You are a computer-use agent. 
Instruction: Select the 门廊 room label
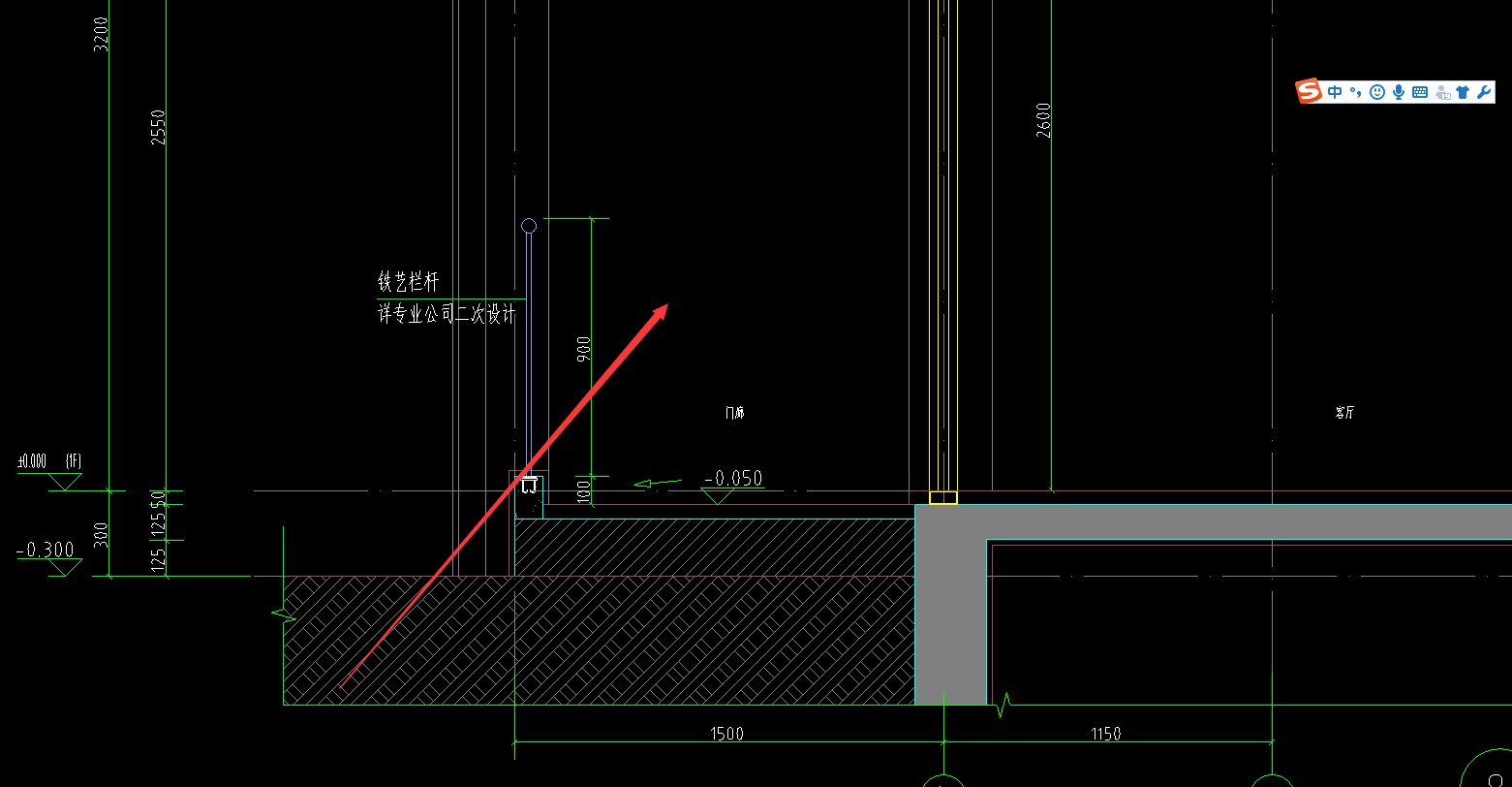[x=735, y=413]
